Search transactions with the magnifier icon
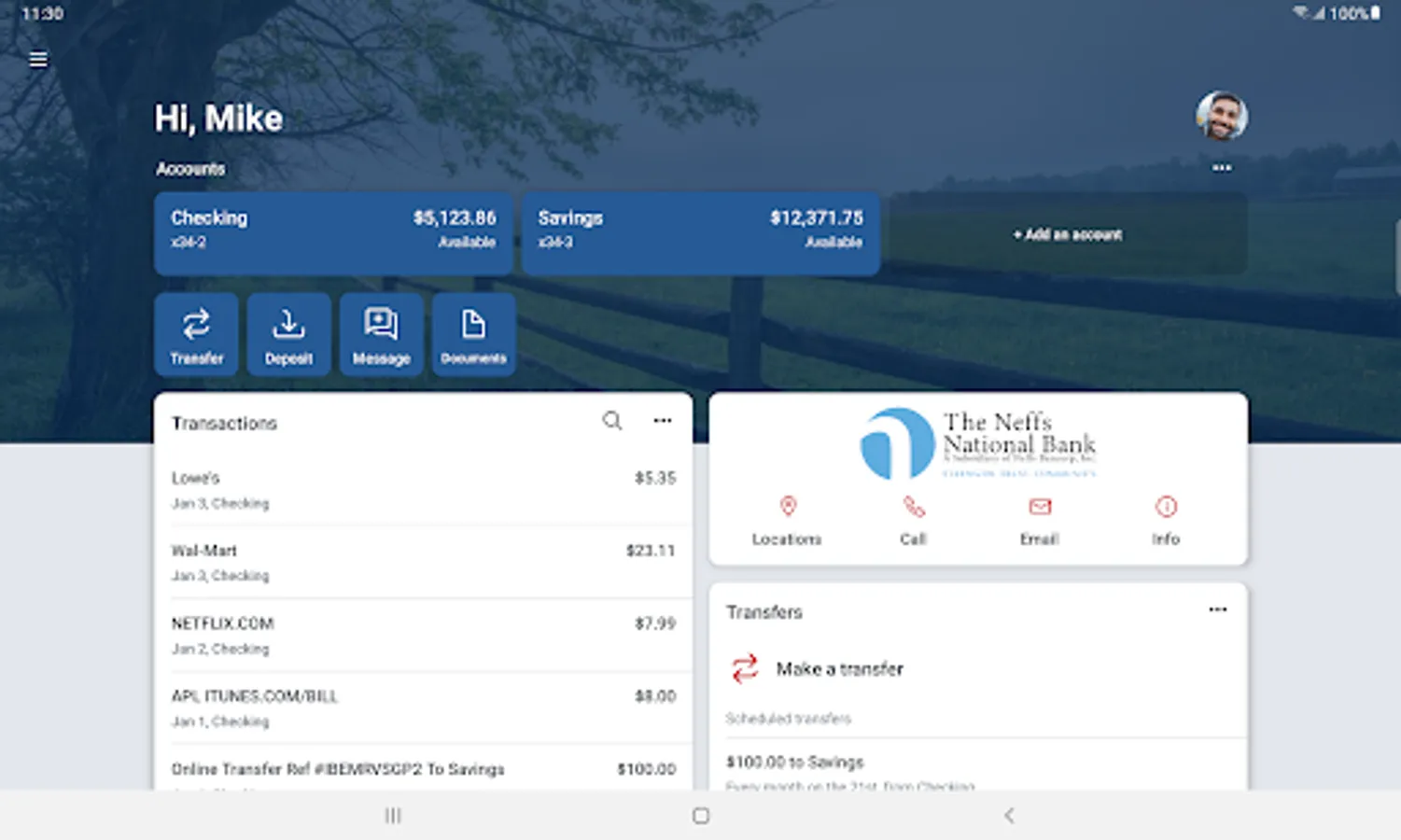 coord(612,421)
